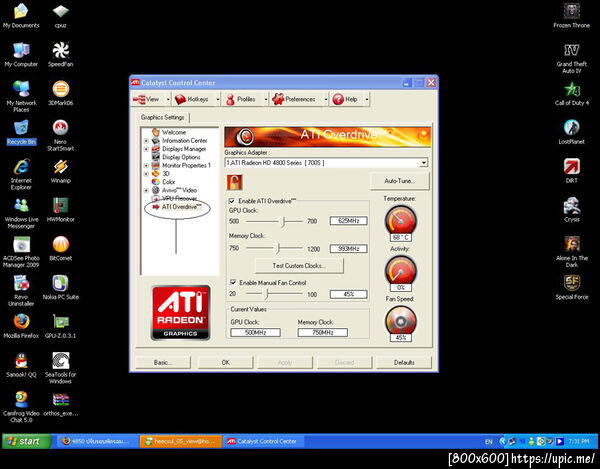The width and height of the screenshot is (600, 469).
Task: Open Graphics Adapter dropdown list
Action: 423,163
